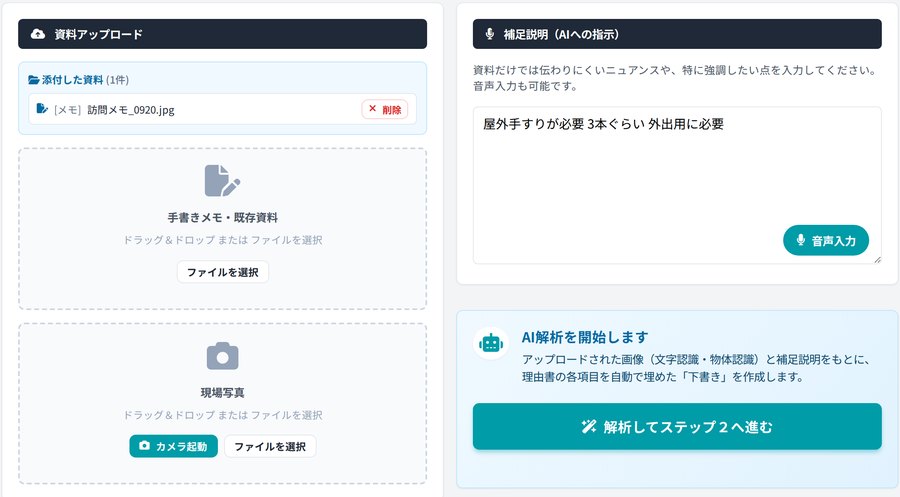The height and width of the screenshot is (497, 900).
Task: Click 解析してステップ２へ進む button
Action: [x=677, y=426]
